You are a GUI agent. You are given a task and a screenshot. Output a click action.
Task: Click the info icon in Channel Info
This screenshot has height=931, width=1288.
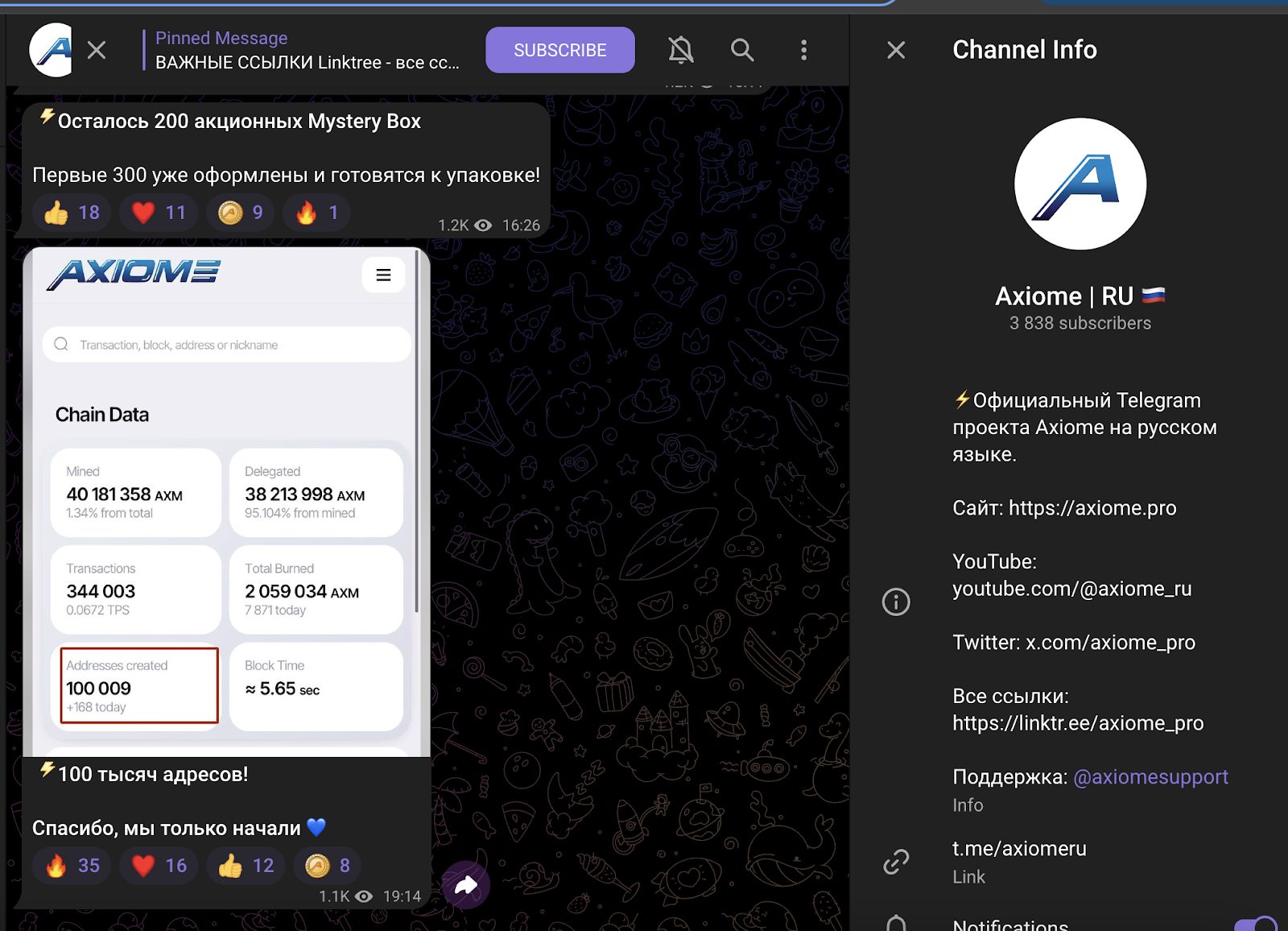(896, 602)
